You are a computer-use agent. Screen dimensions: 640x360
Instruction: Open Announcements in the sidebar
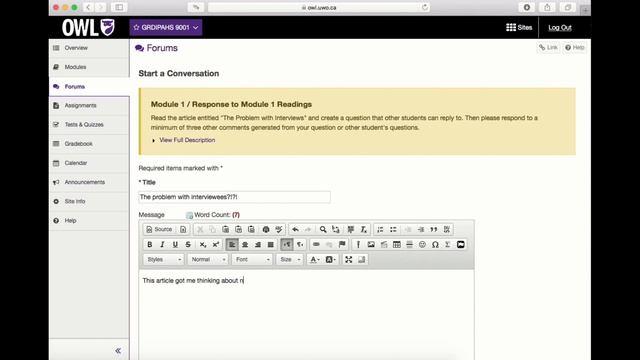point(89,182)
